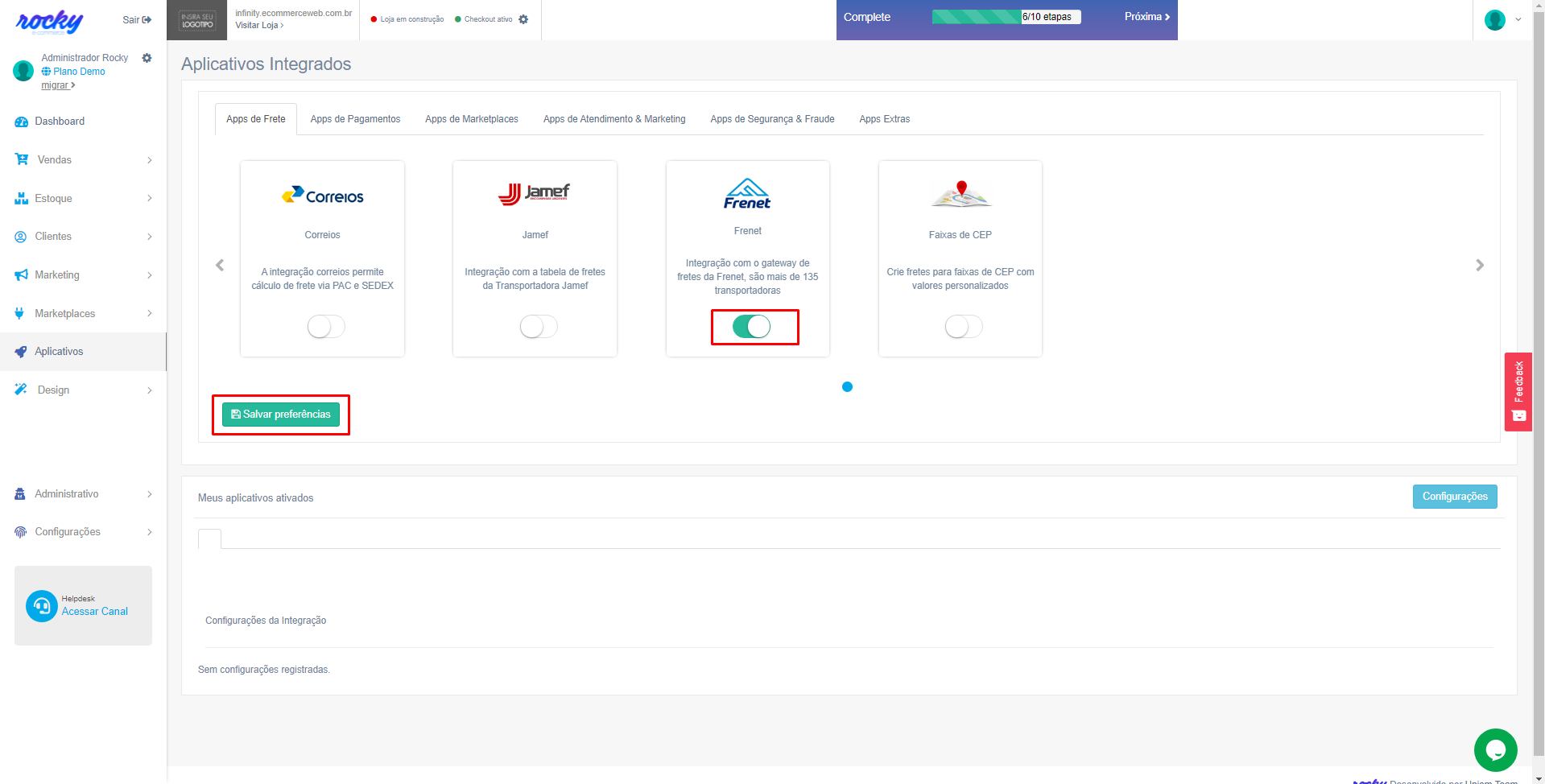
Task: Click the Helpdesk headset icon
Action: tap(41, 606)
